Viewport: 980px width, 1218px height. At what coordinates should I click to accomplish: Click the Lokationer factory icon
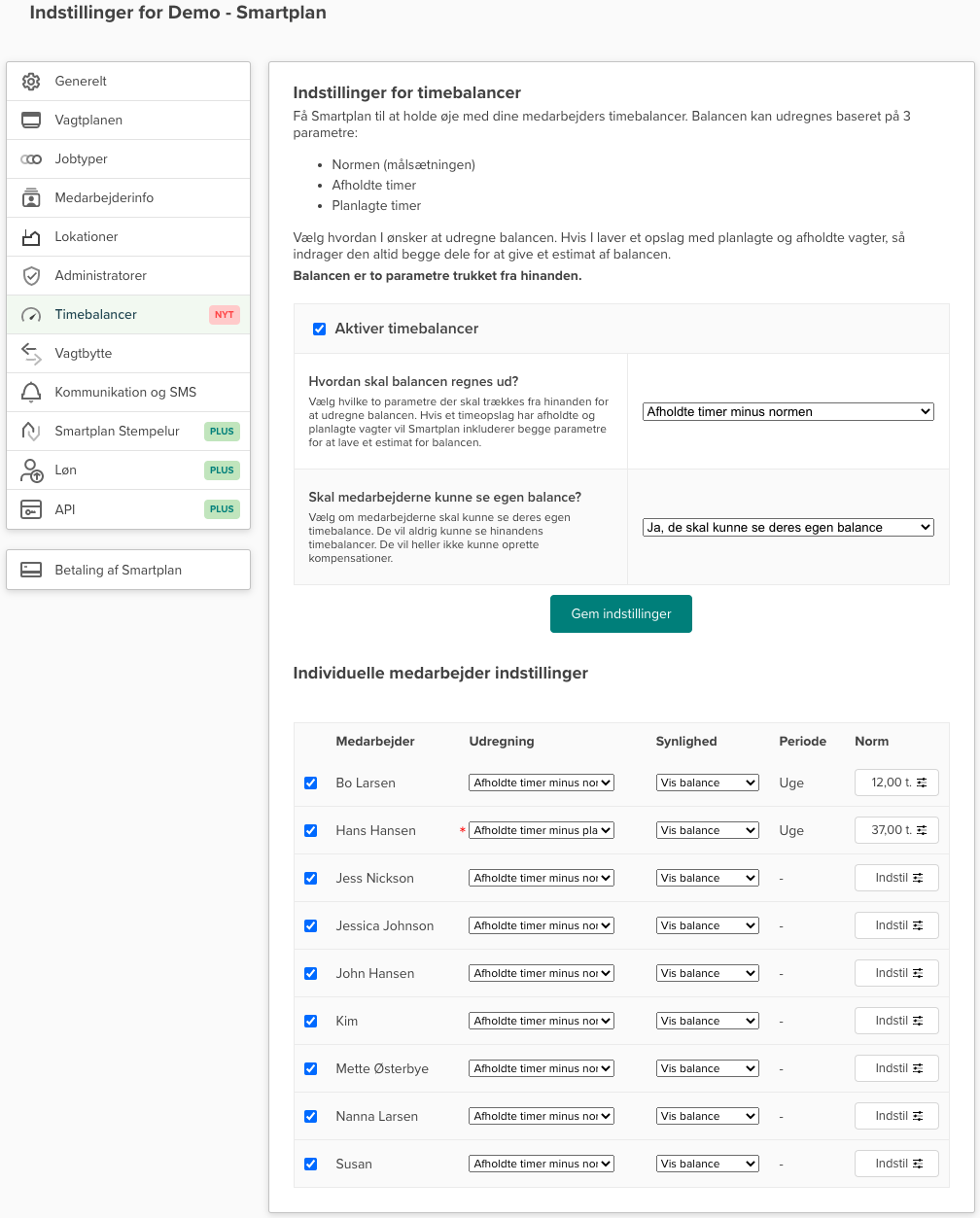click(31, 237)
